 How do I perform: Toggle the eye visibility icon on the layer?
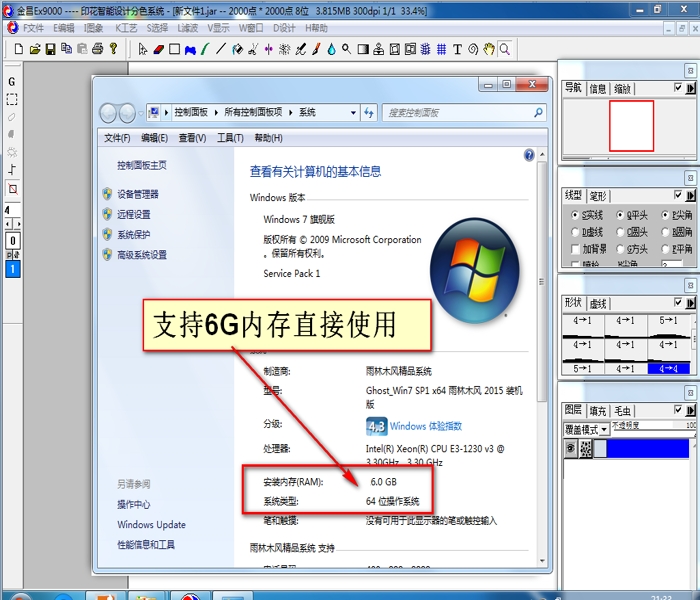click(570, 448)
